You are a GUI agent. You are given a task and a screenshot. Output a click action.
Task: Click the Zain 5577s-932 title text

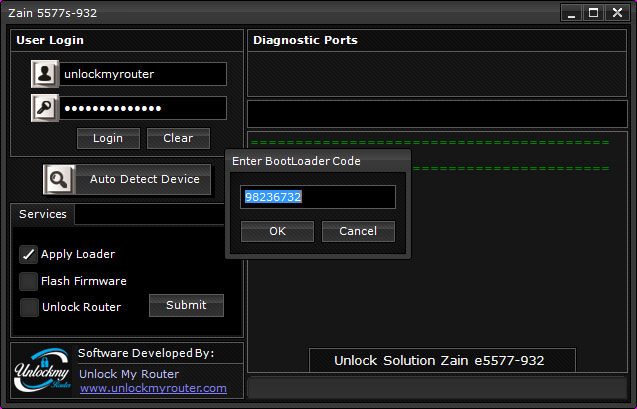point(53,13)
